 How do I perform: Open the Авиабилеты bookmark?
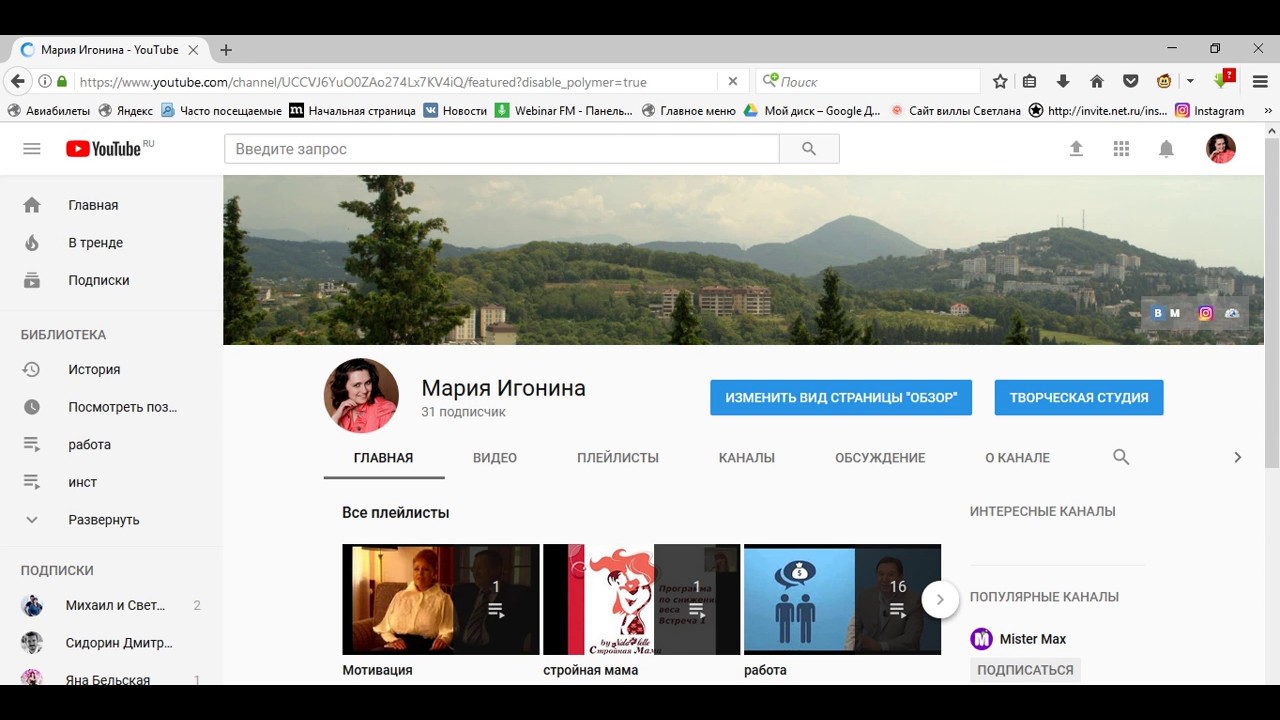(48, 111)
